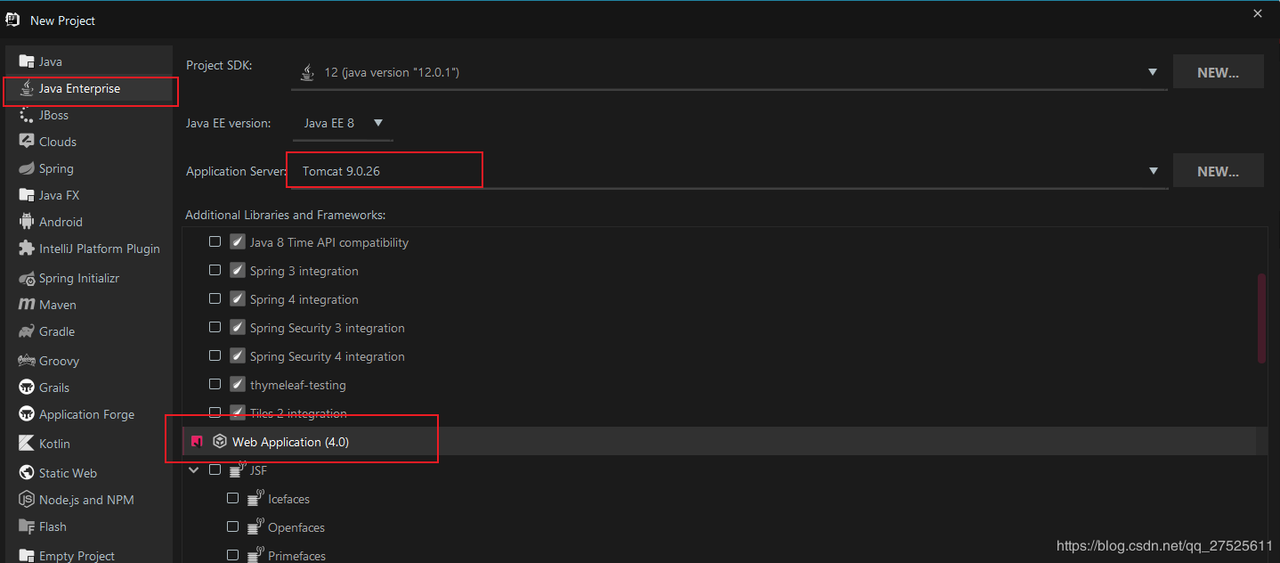Choose the Kotlin icon in sidebar
1280x563 pixels.
27,443
